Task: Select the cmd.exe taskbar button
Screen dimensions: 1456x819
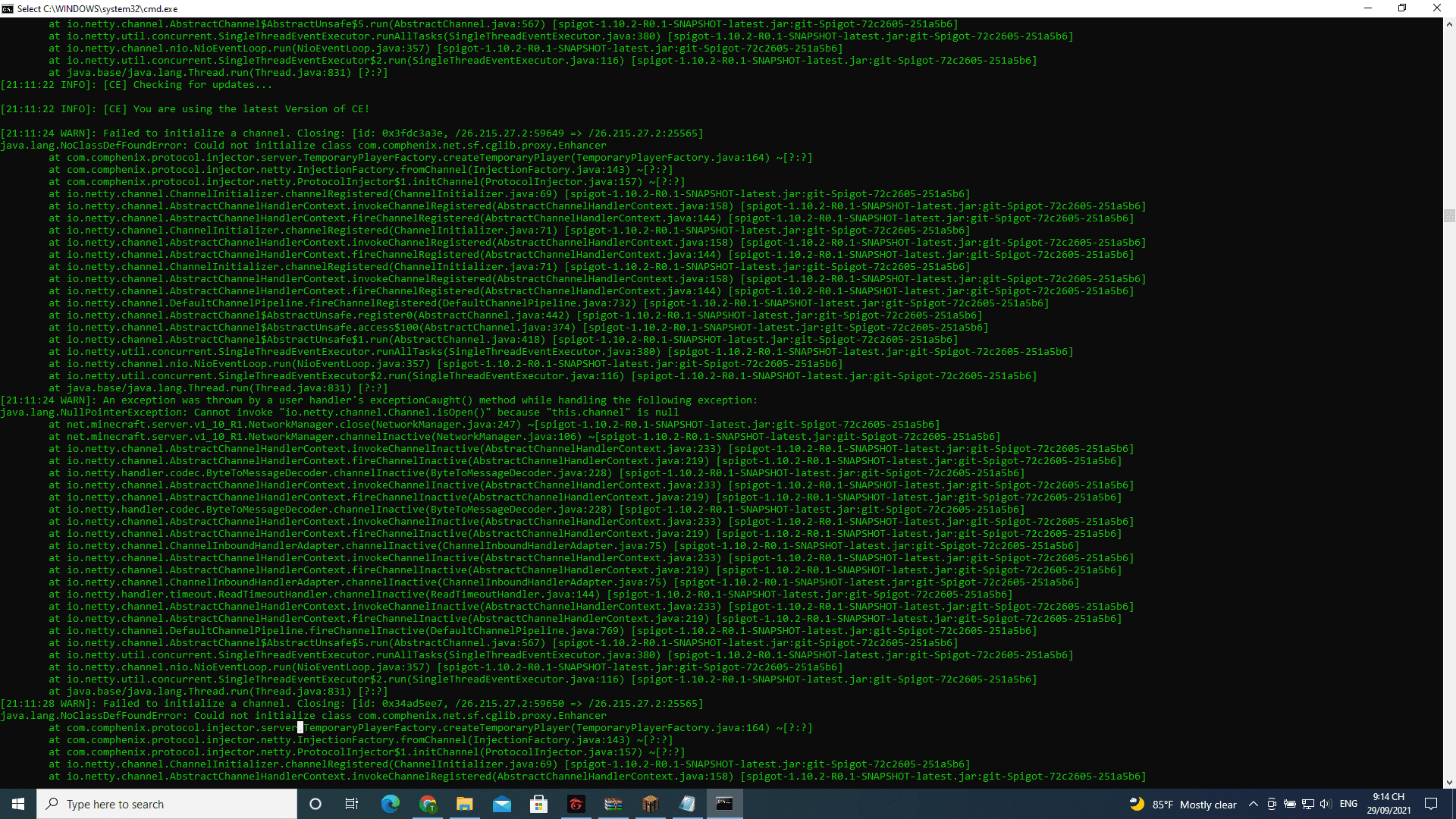Action: (725, 804)
